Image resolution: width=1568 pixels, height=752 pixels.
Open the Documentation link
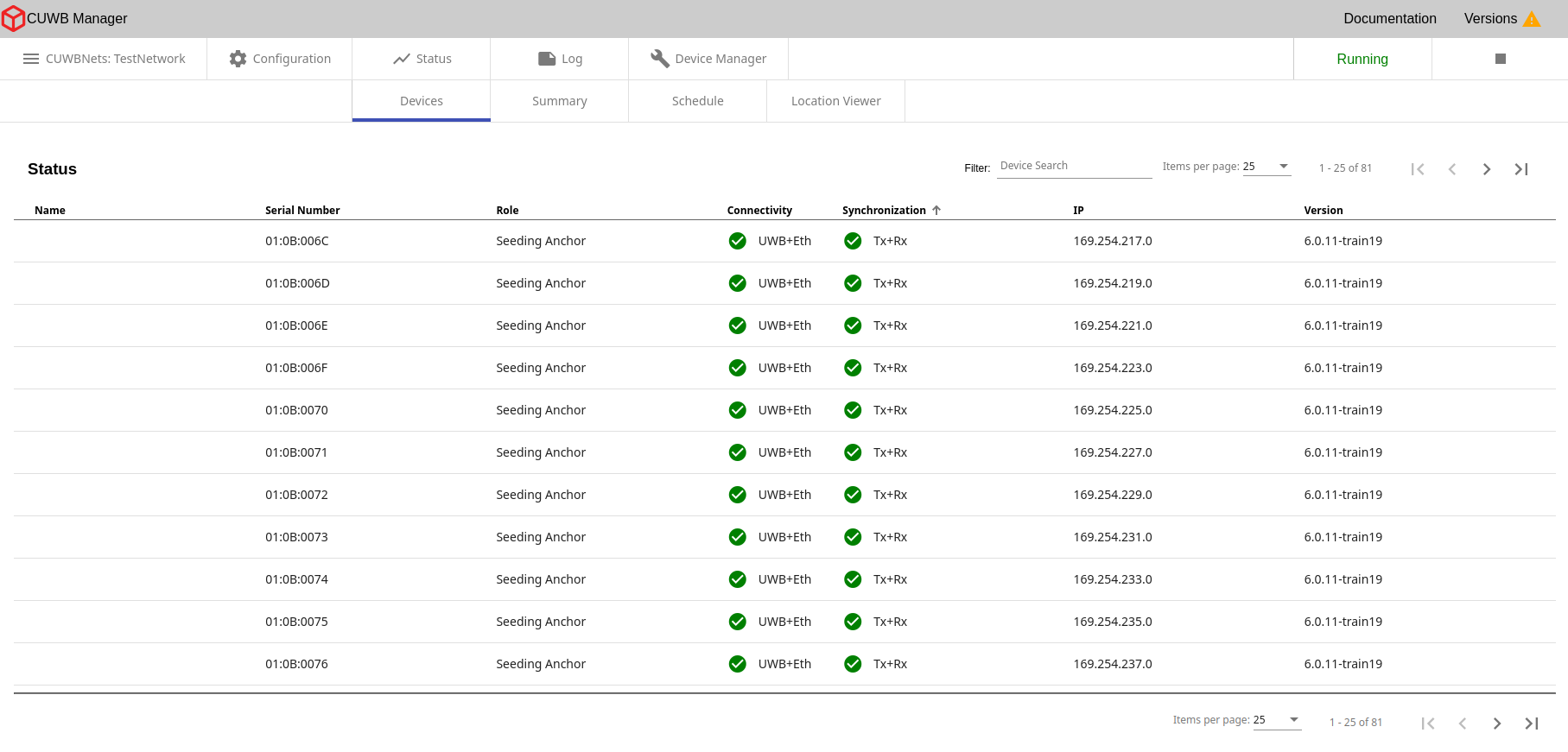(x=1389, y=19)
